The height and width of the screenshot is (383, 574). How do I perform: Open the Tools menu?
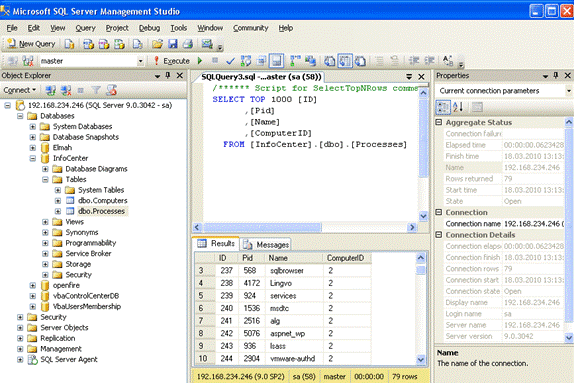[x=179, y=28]
